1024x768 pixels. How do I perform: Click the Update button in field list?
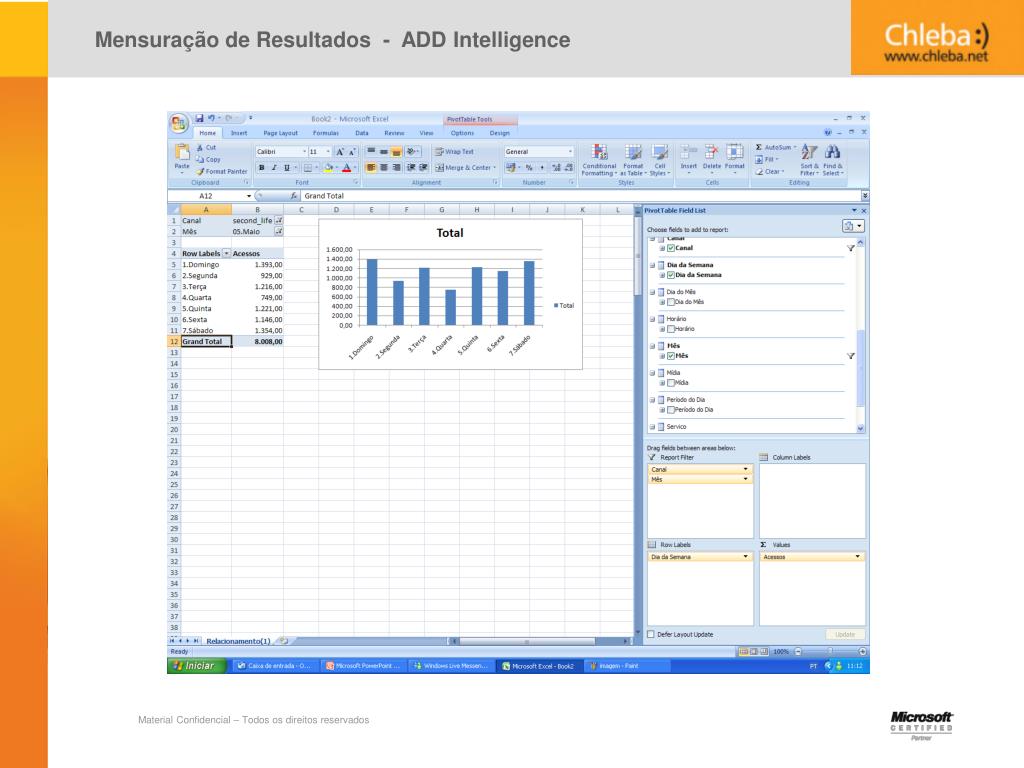pos(844,634)
